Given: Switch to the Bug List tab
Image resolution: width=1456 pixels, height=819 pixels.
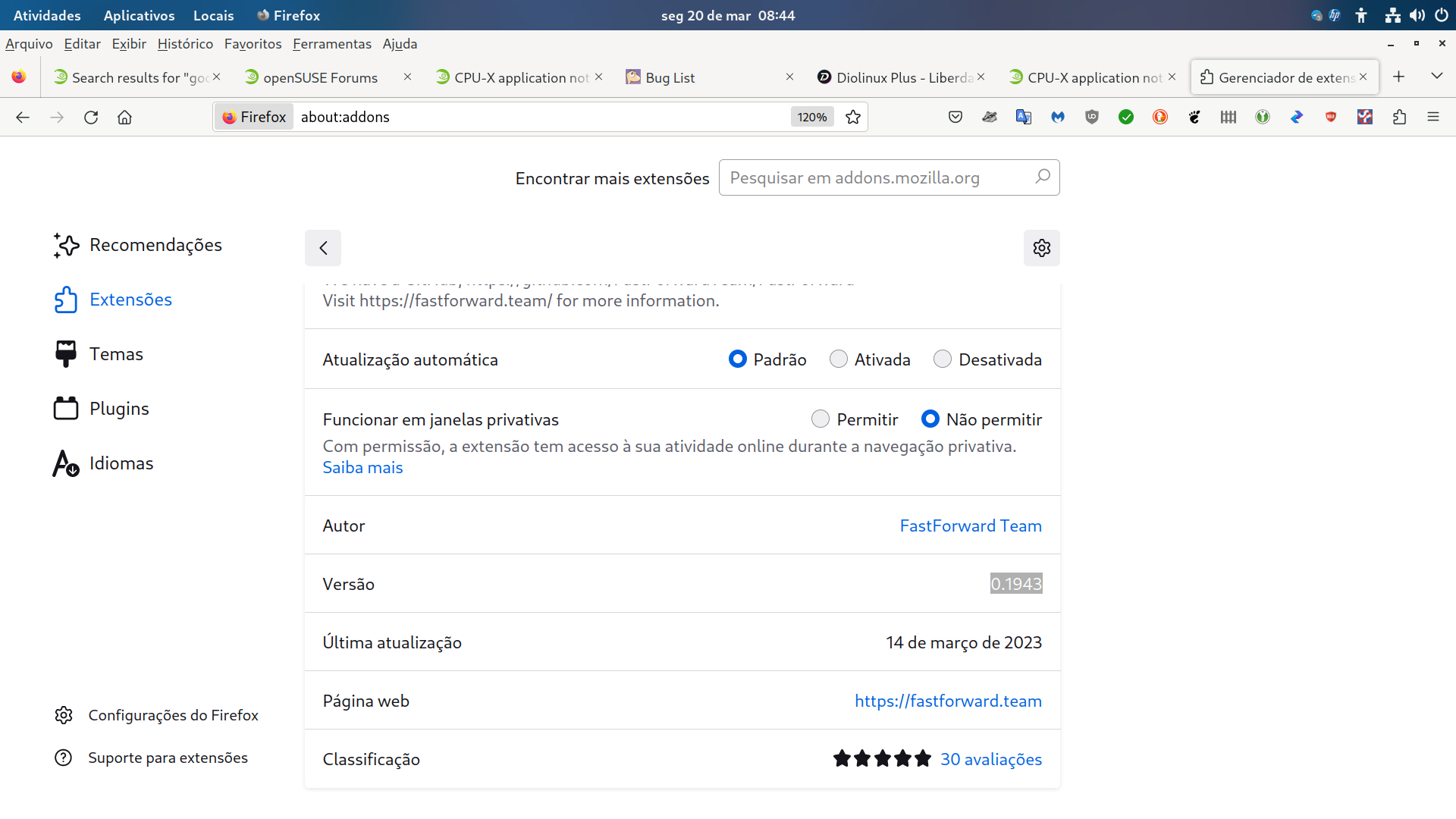Looking at the screenshot, I should (x=670, y=77).
